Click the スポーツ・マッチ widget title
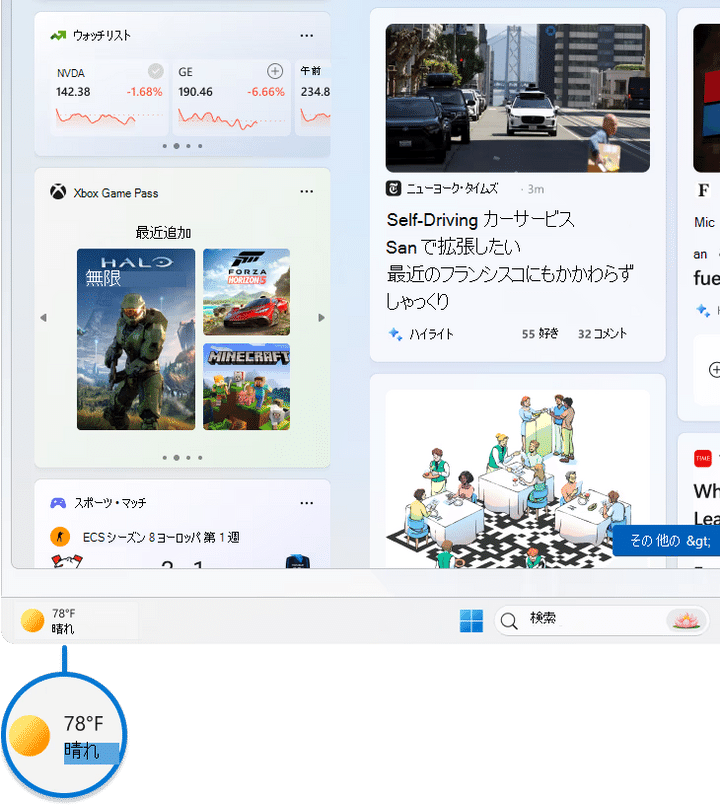The height and width of the screenshot is (806, 720). 110,503
